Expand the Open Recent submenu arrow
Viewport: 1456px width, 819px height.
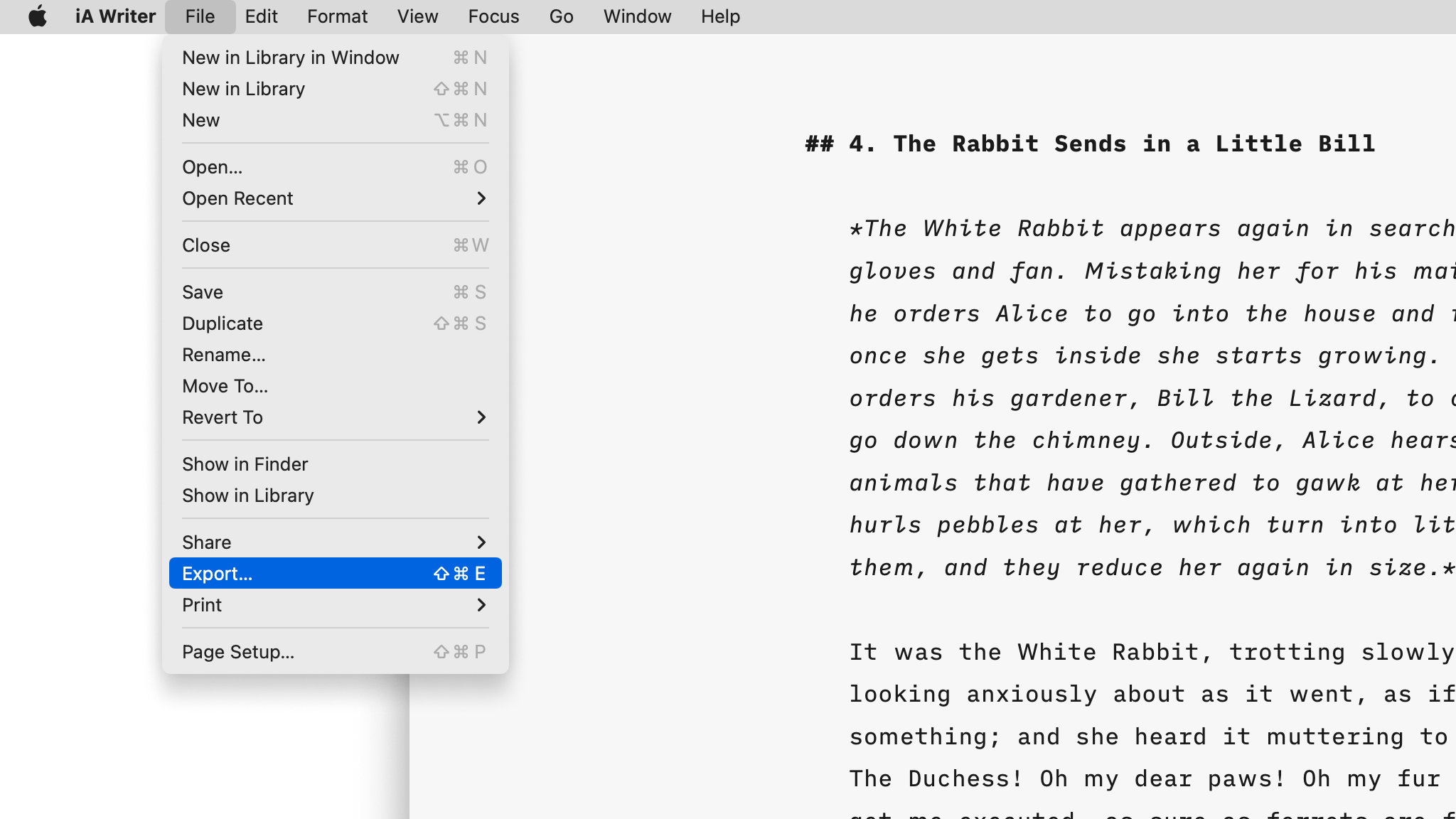tap(481, 198)
